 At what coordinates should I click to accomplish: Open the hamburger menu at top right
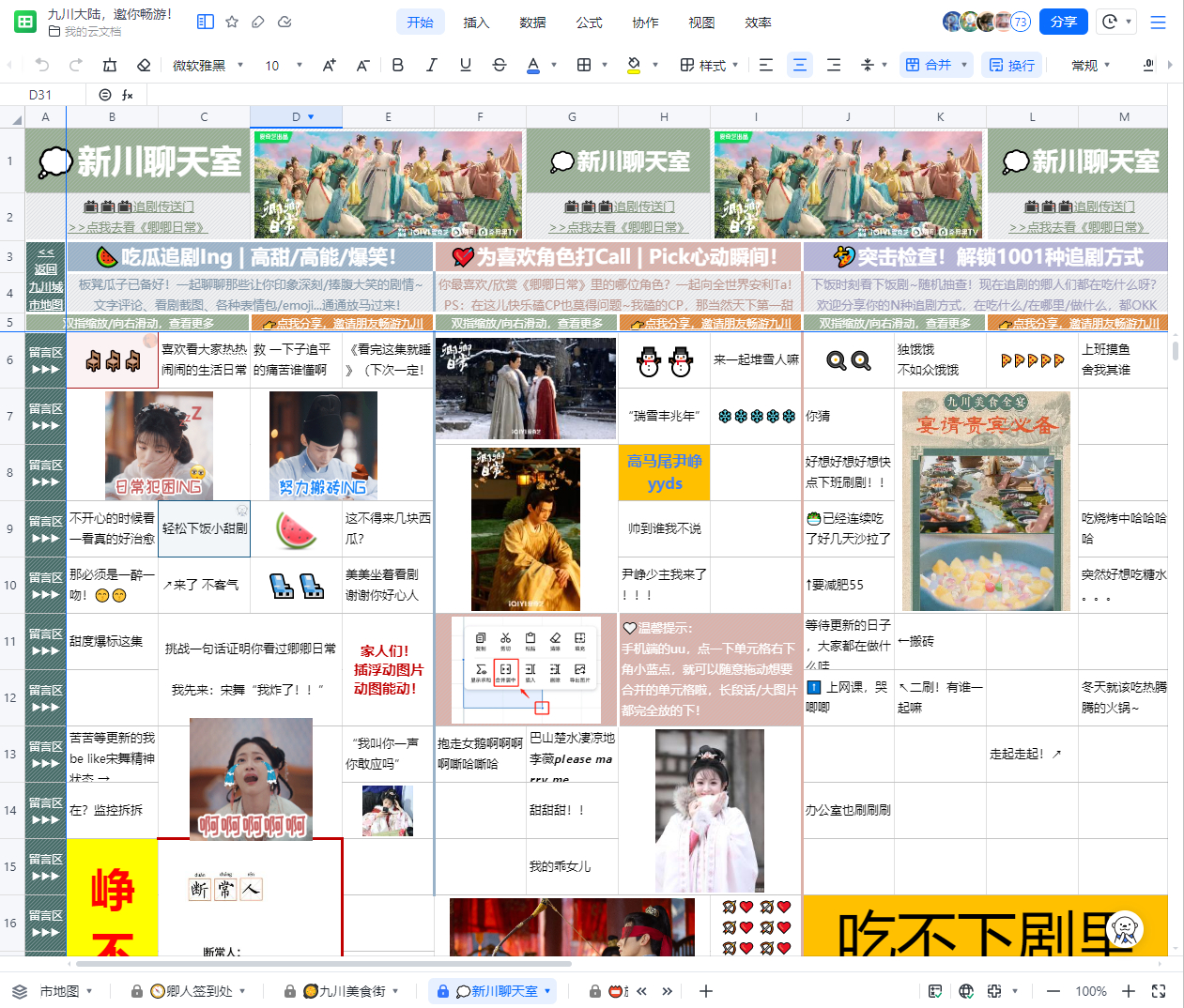click(x=1159, y=22)
